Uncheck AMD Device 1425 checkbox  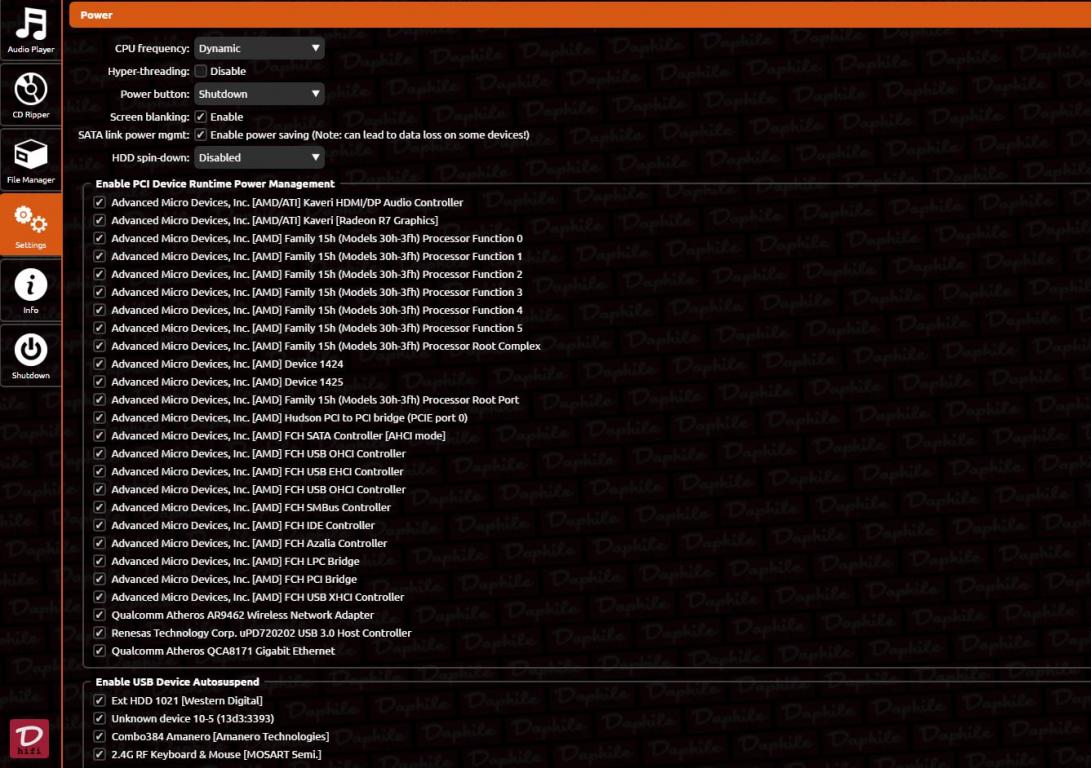tap(99, 382)
